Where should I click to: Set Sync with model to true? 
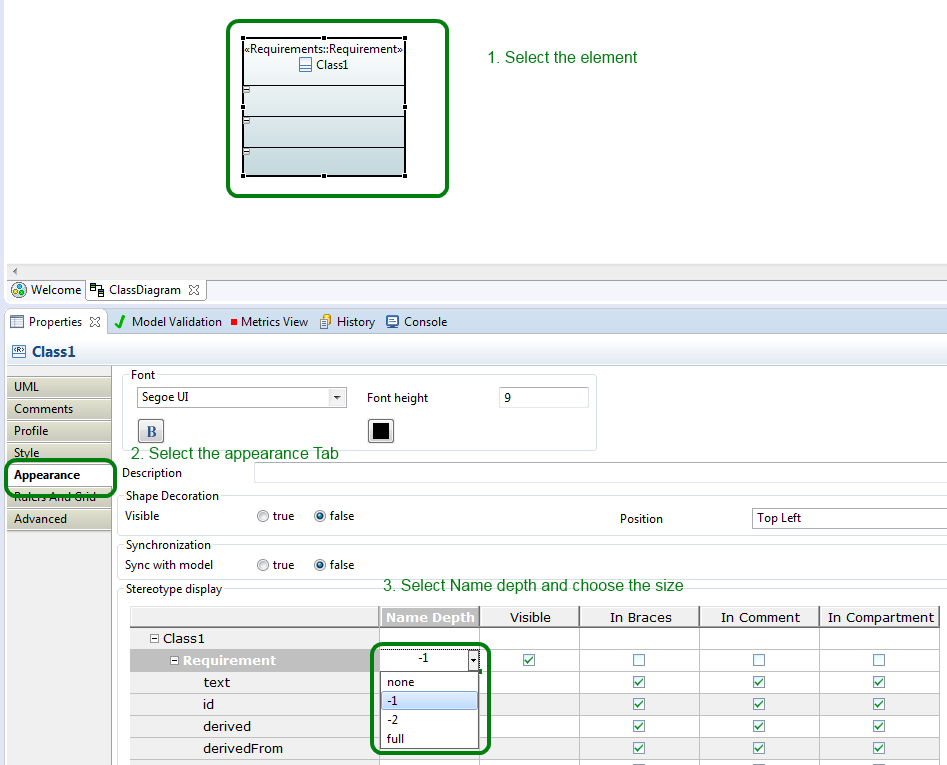point(263,565)
